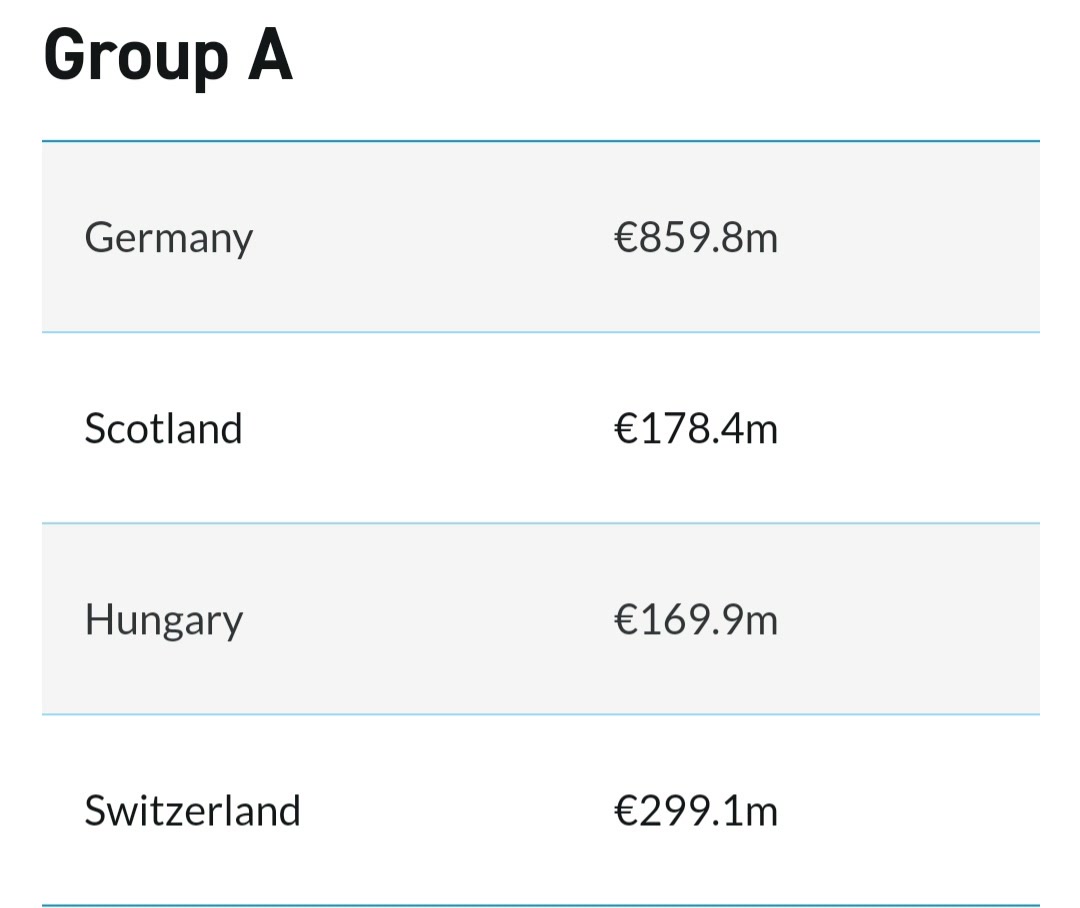Select the Switzerland team name

coord(192,810)
